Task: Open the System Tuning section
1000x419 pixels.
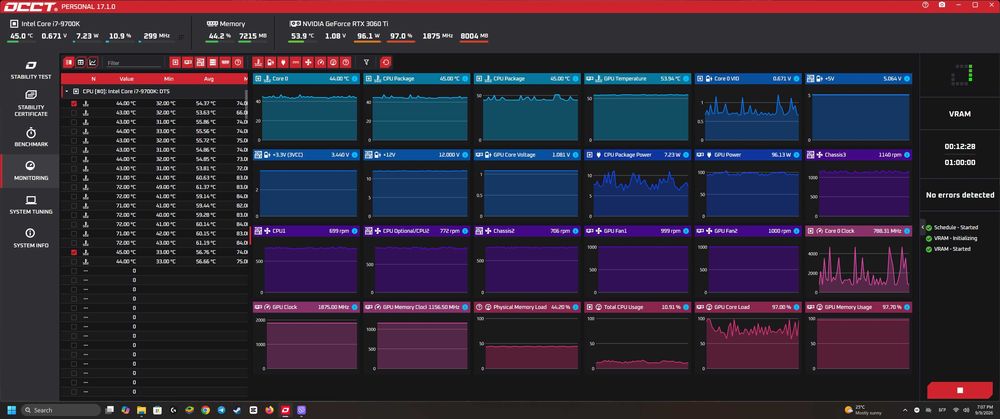Action: click(x=31, y=205)
